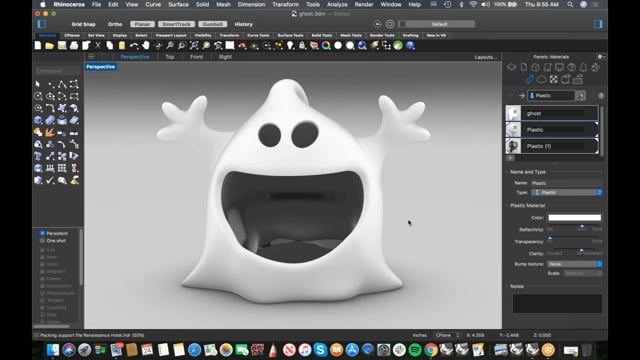Image resolution: width=640 pixels, height=360 pixels.
Task: Click the blue globe render icon
Action: click(x=362, y=45)
